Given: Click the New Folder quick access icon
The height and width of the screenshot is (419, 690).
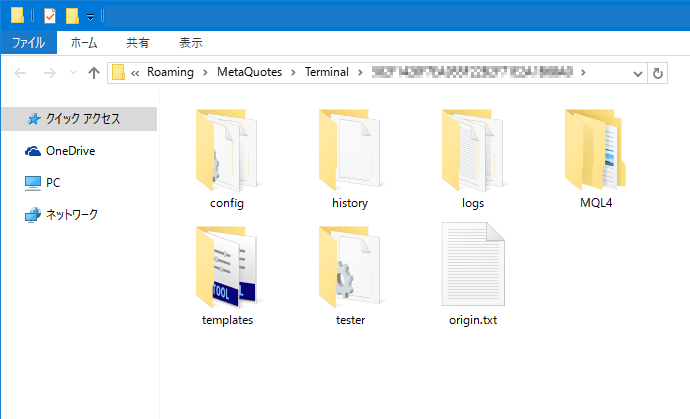Looking at the screenshot, I should (x=72, y=16).
